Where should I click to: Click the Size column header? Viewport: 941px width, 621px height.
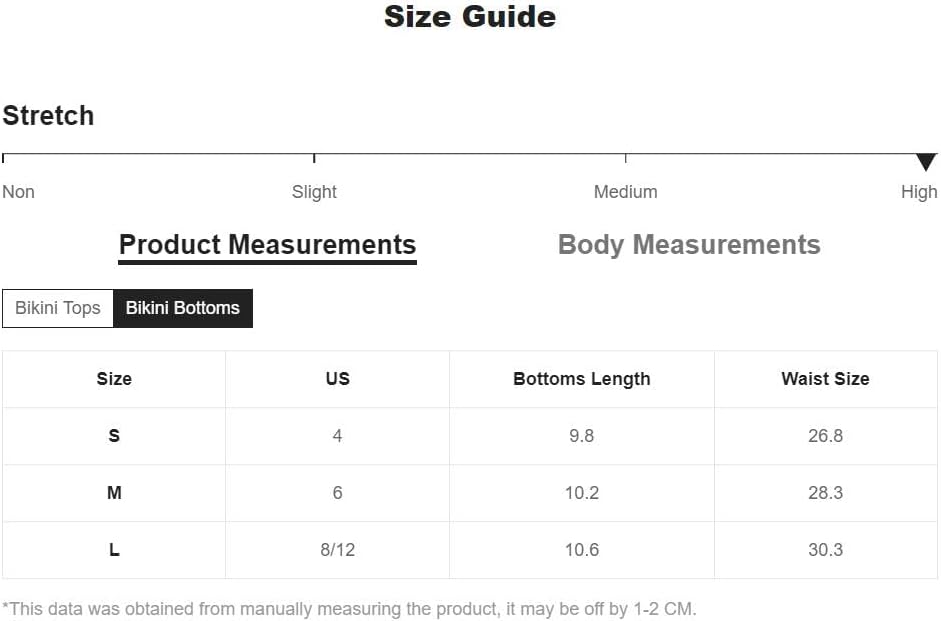[x=114, y=379]
